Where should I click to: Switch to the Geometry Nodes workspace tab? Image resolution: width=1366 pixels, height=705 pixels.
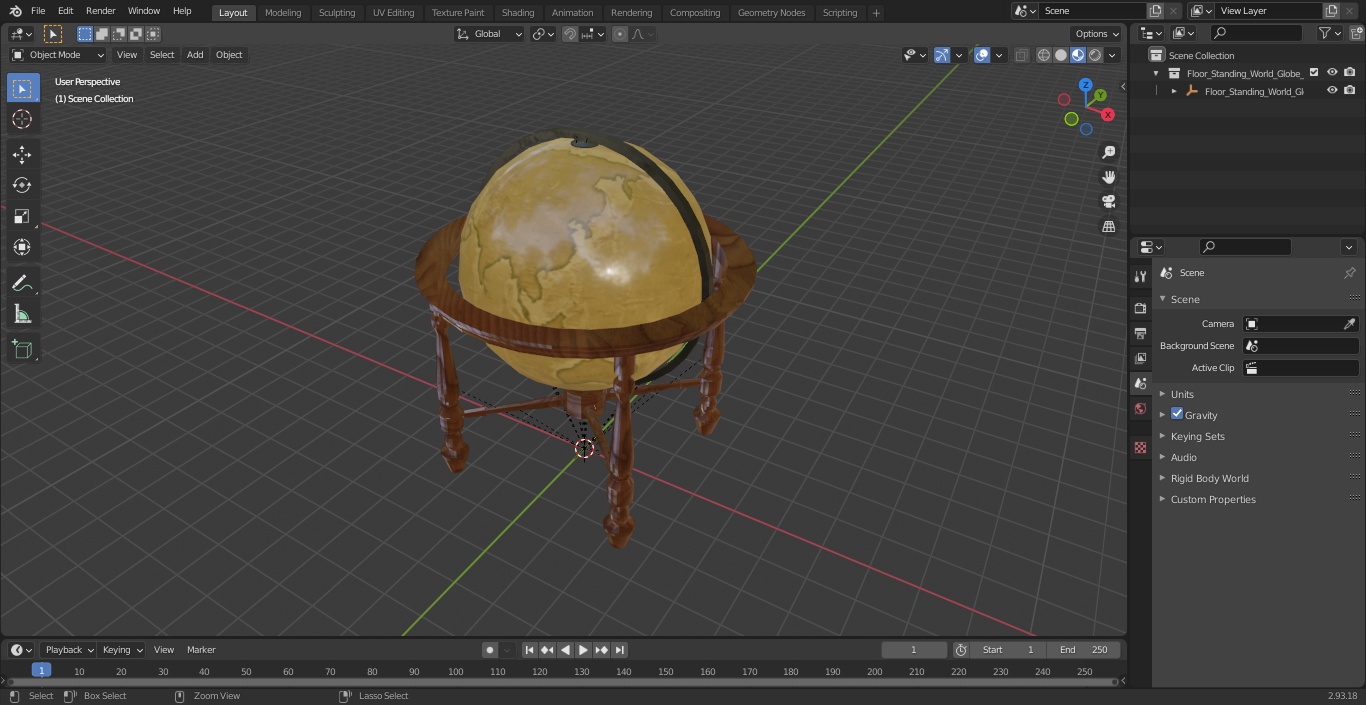(771, 12)
